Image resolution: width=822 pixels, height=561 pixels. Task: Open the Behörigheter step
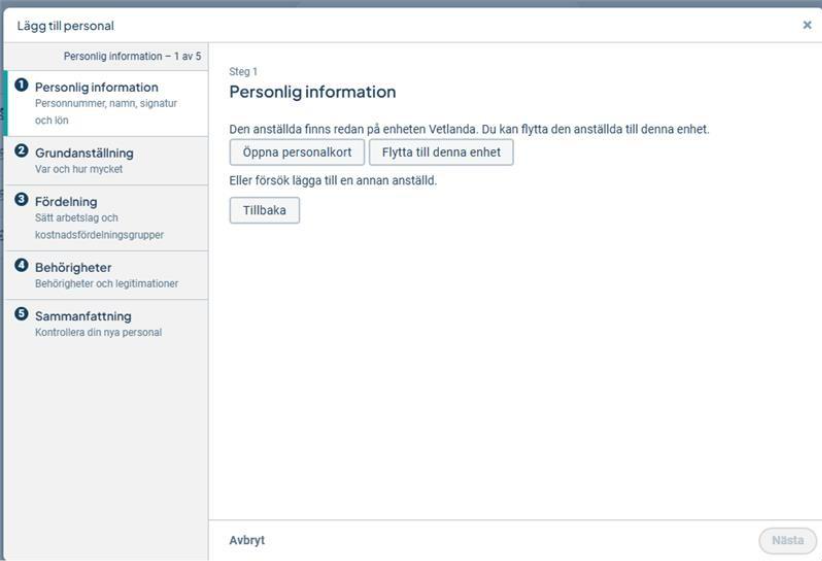73,267
